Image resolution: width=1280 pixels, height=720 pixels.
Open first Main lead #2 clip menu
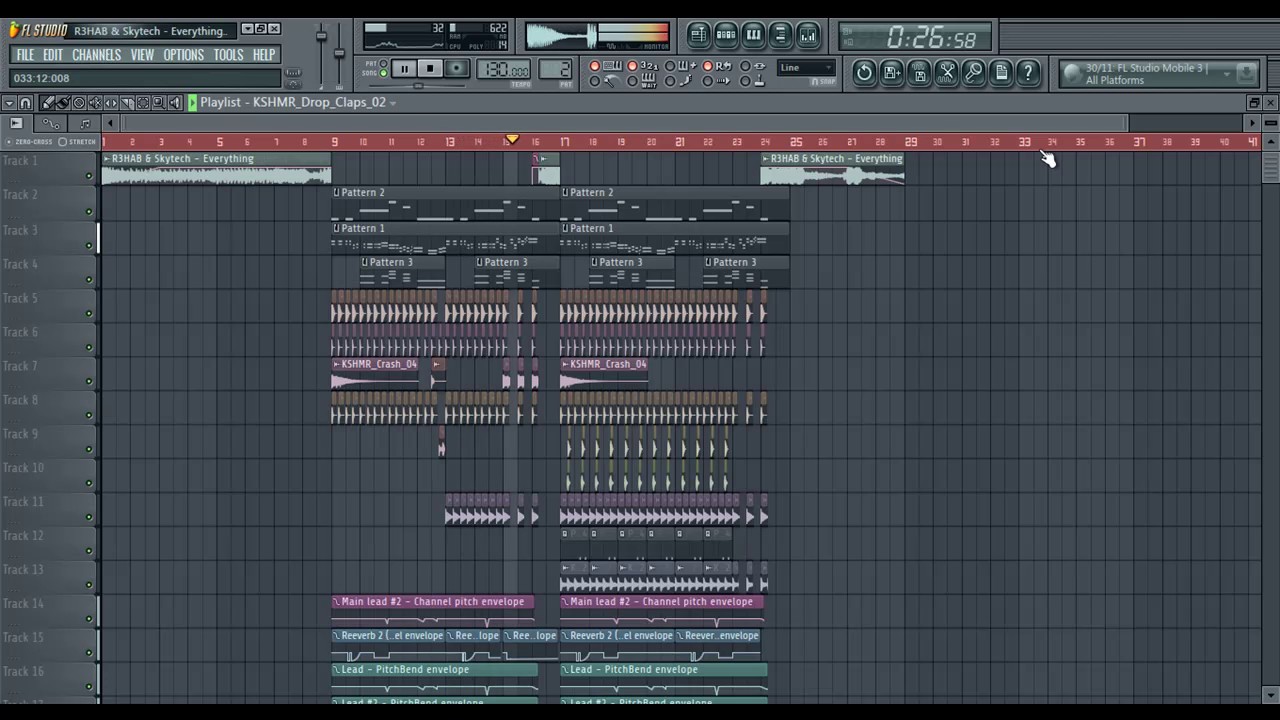[337, 602]
